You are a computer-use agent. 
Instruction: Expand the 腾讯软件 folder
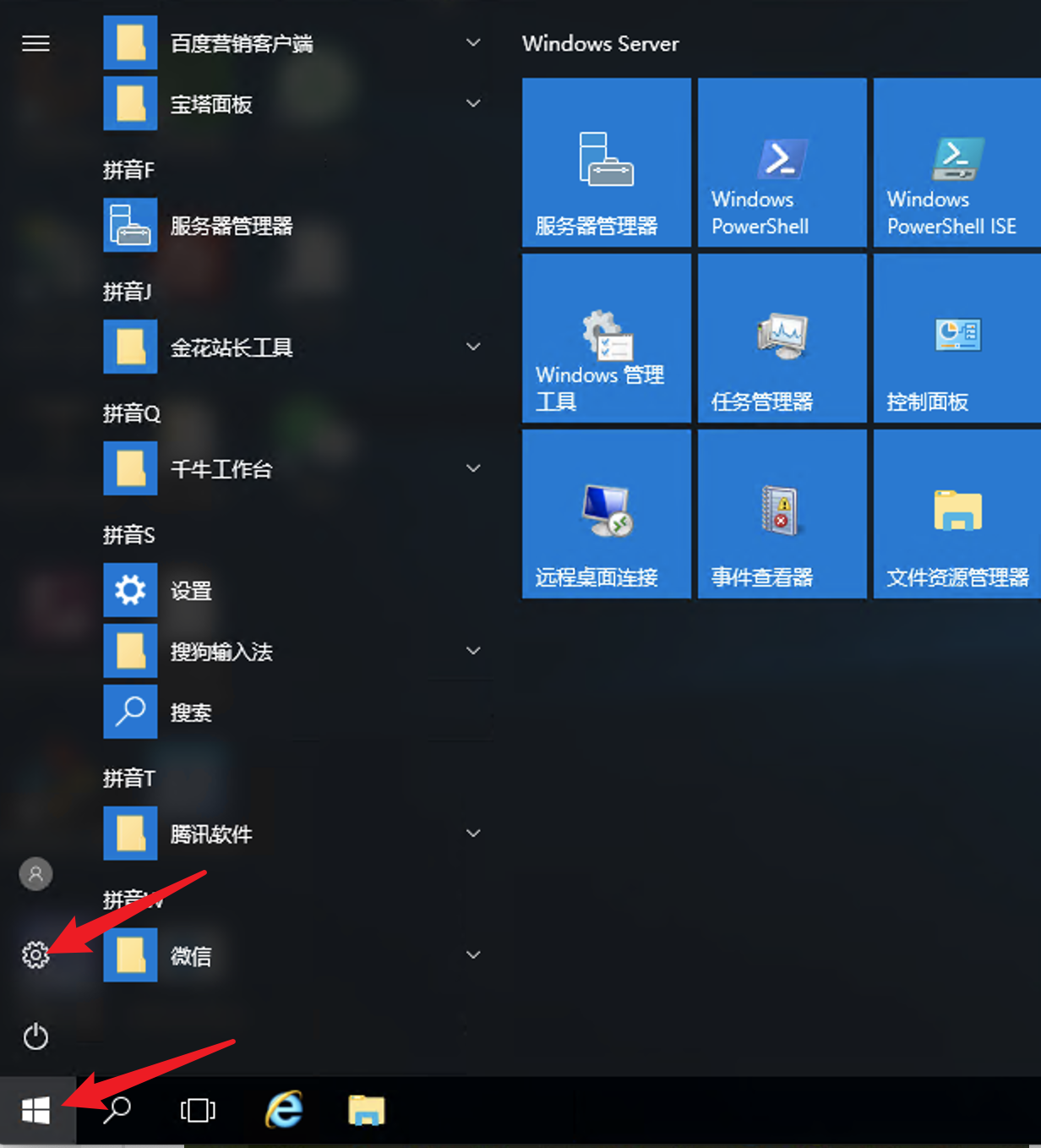coord(473,834)
